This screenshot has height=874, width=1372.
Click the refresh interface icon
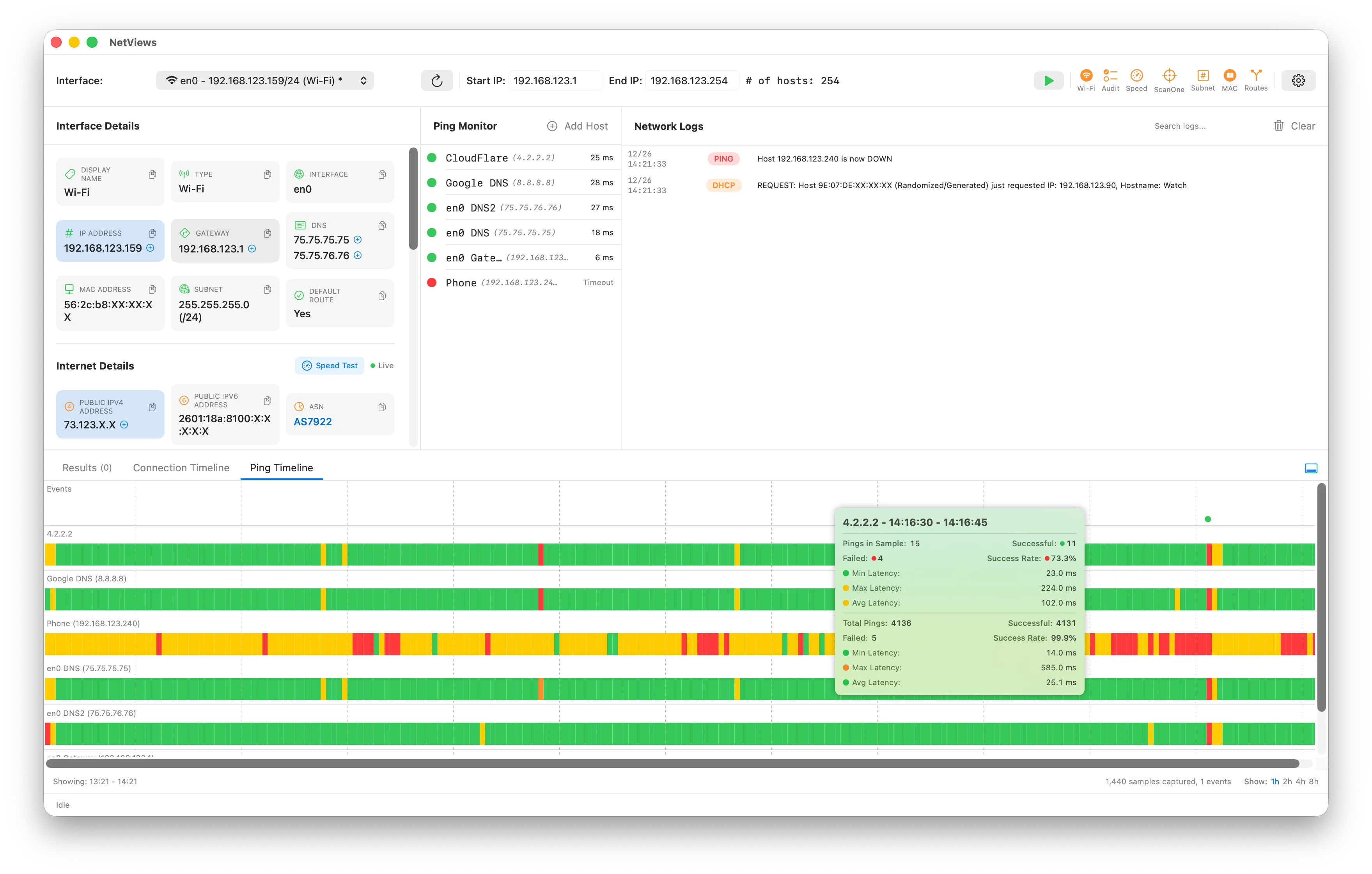pos(436,80)
